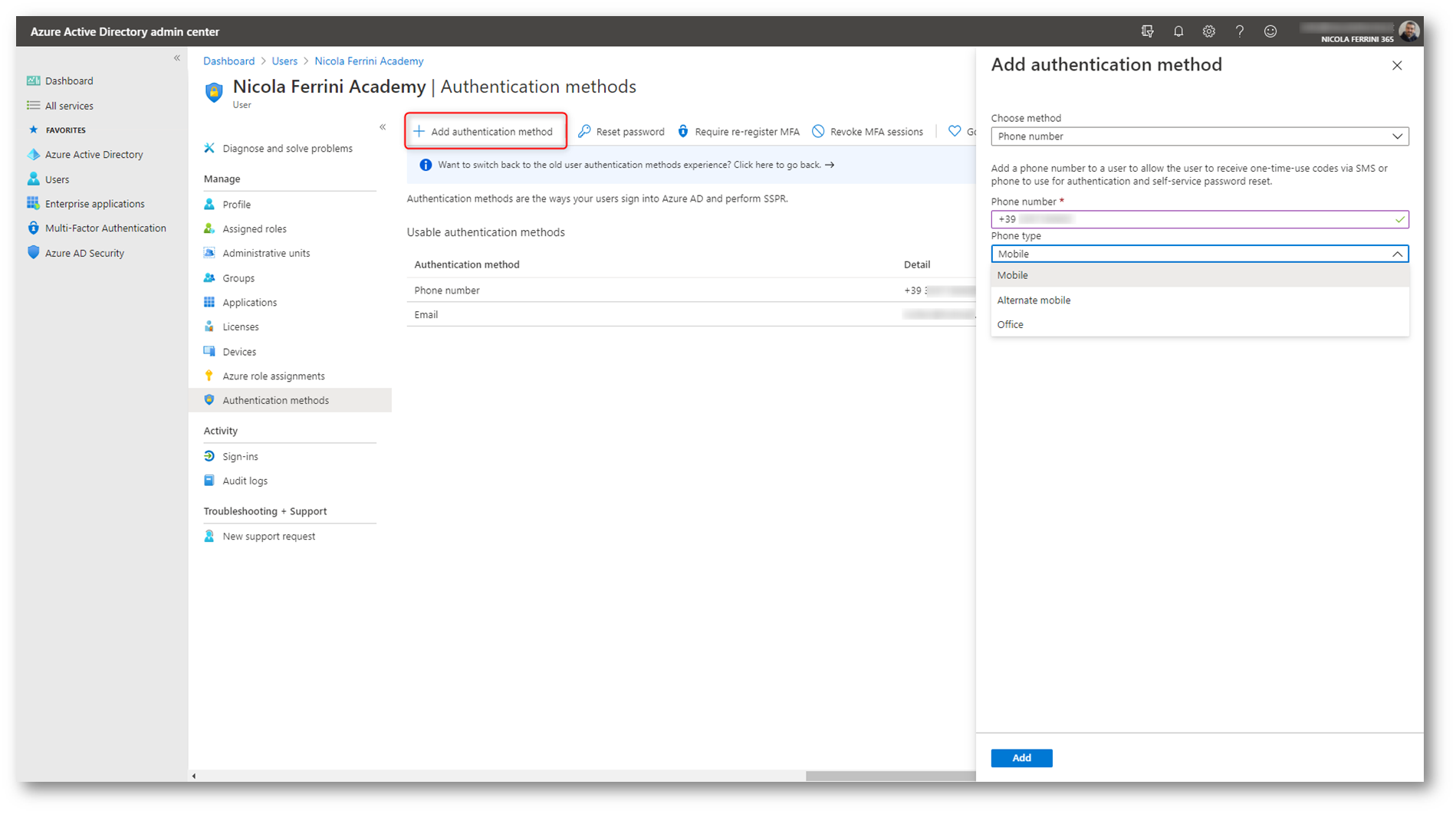1456x814 pixels.
Task: Open Azure Active Directory favorite
Action: click(x=94, y=154)
